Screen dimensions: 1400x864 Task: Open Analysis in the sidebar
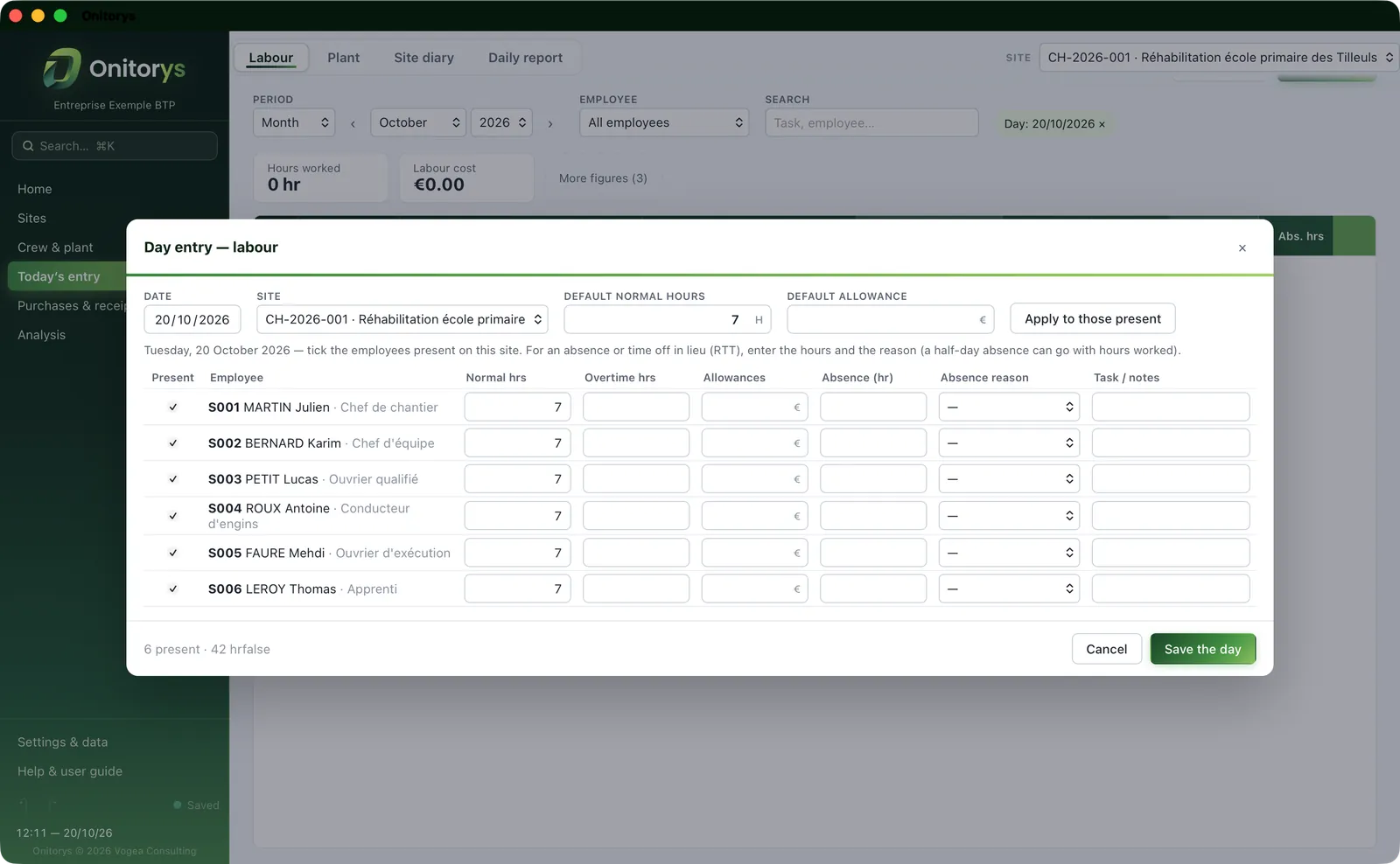click(42, 335)
